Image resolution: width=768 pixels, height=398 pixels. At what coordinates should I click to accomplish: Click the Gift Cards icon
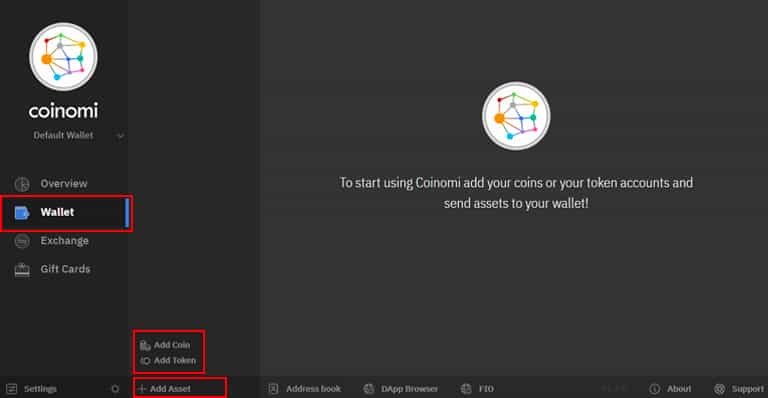(x=22, y=270)
